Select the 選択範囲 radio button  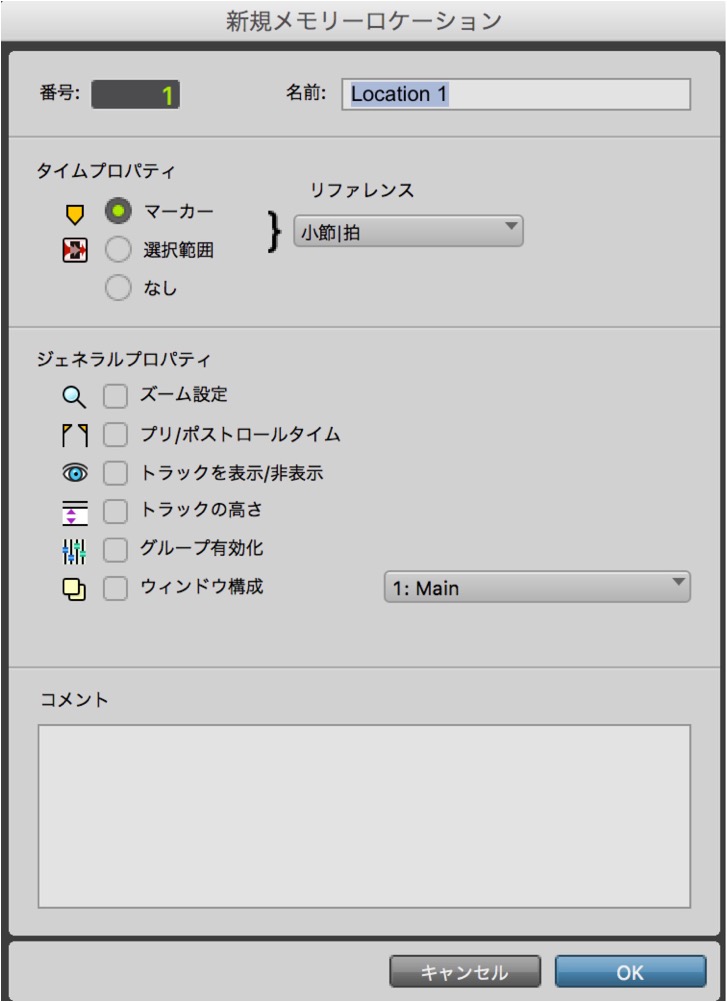pyautogui.click(x=118, y=249)
